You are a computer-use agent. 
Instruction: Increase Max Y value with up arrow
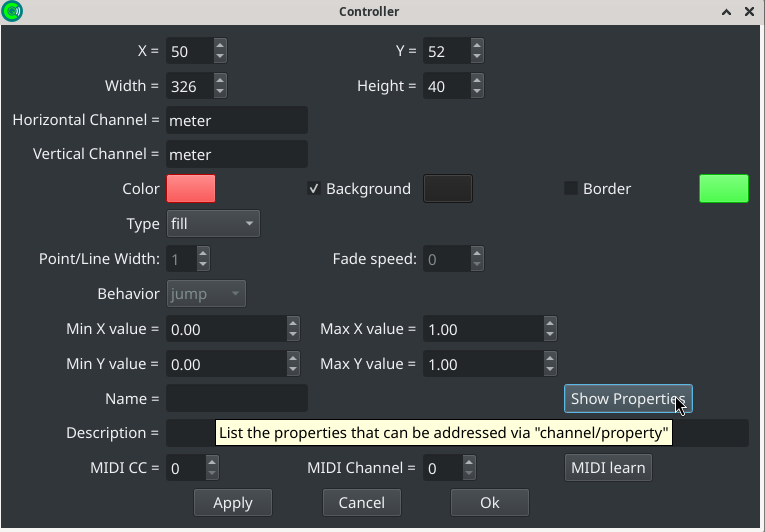tap(550, 358)
